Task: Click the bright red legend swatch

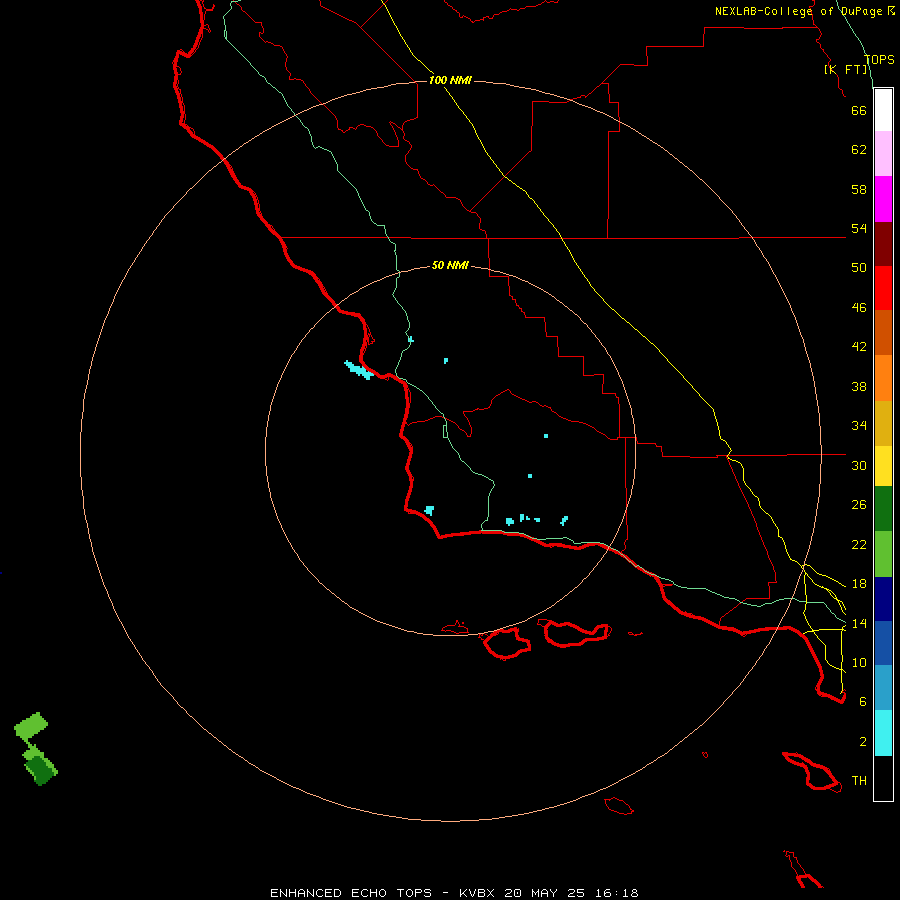Action: pos(883,288)
